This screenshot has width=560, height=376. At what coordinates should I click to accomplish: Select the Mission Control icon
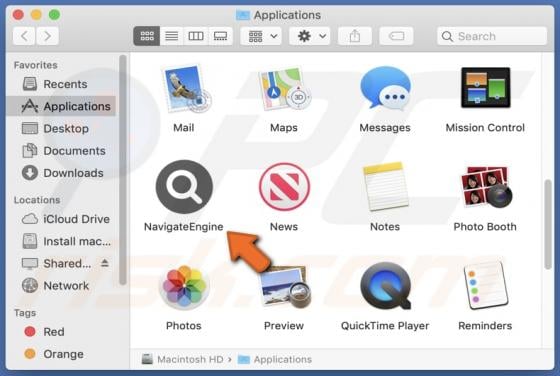point(485,87)
